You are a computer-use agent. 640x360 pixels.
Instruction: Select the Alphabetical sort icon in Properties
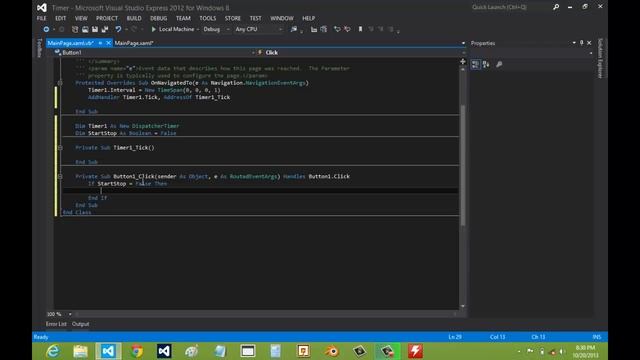[486, 64]
